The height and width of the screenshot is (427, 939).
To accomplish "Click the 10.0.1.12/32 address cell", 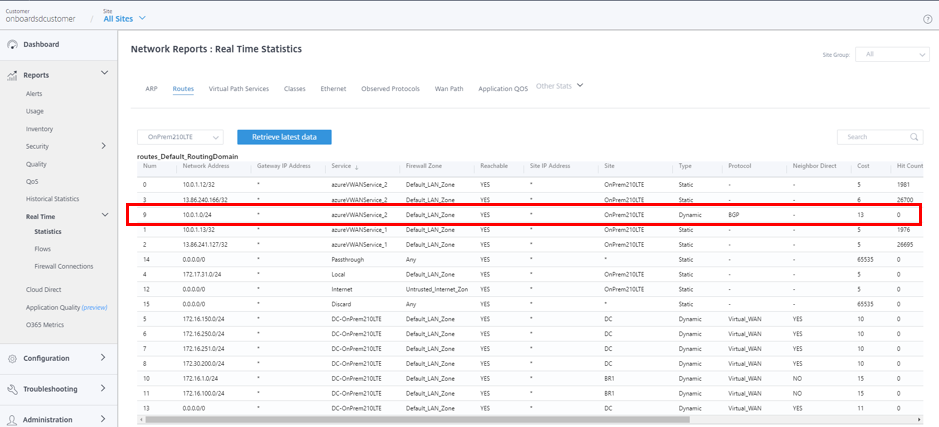I will (x=199, y=184).
